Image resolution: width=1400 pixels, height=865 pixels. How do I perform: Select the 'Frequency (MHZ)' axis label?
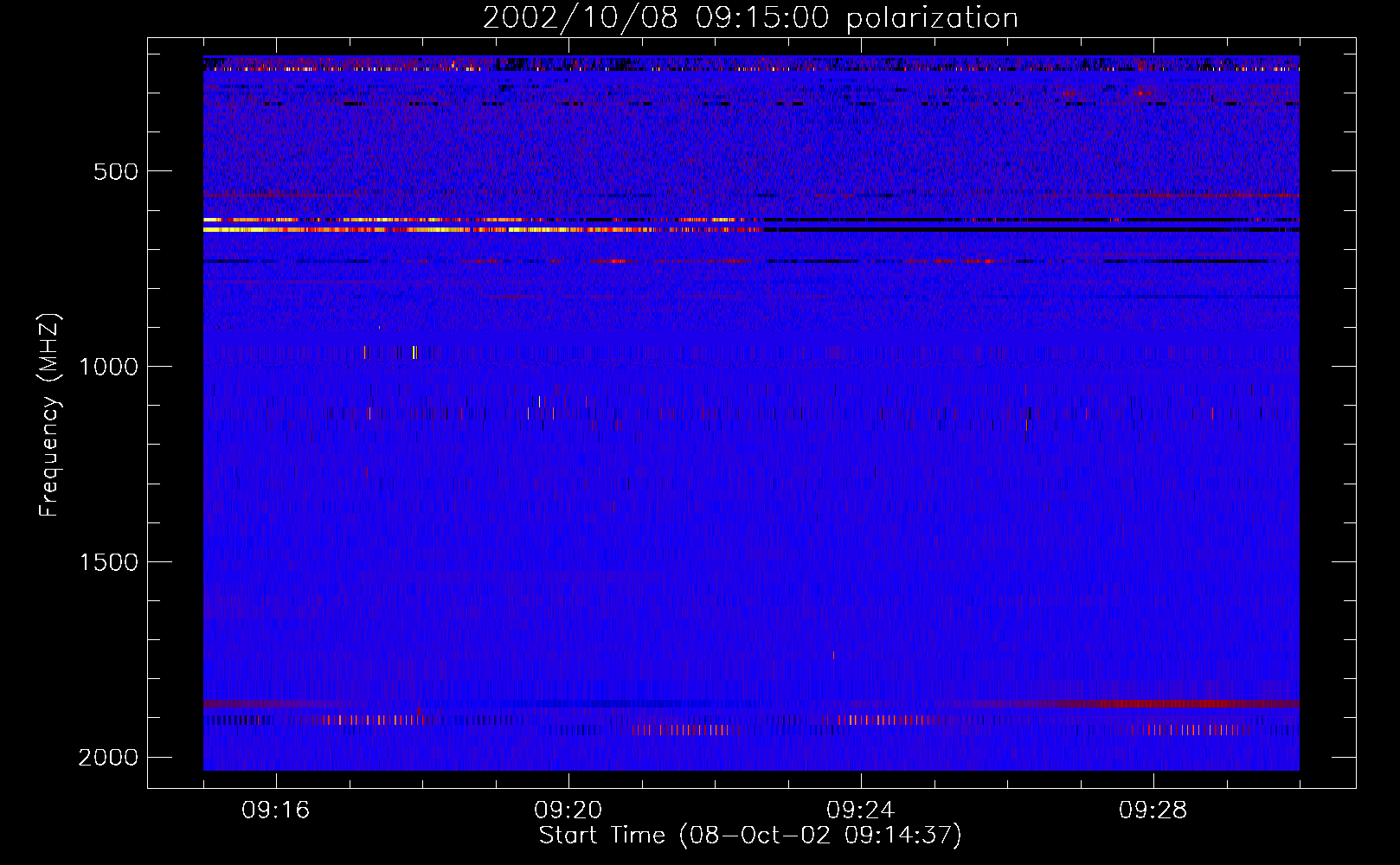coord(50,415)
